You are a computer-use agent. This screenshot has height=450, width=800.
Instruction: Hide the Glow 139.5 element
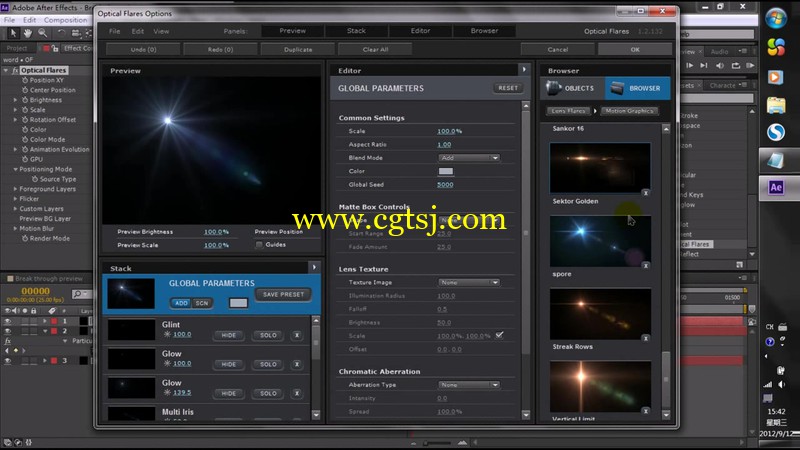[229, 393]
